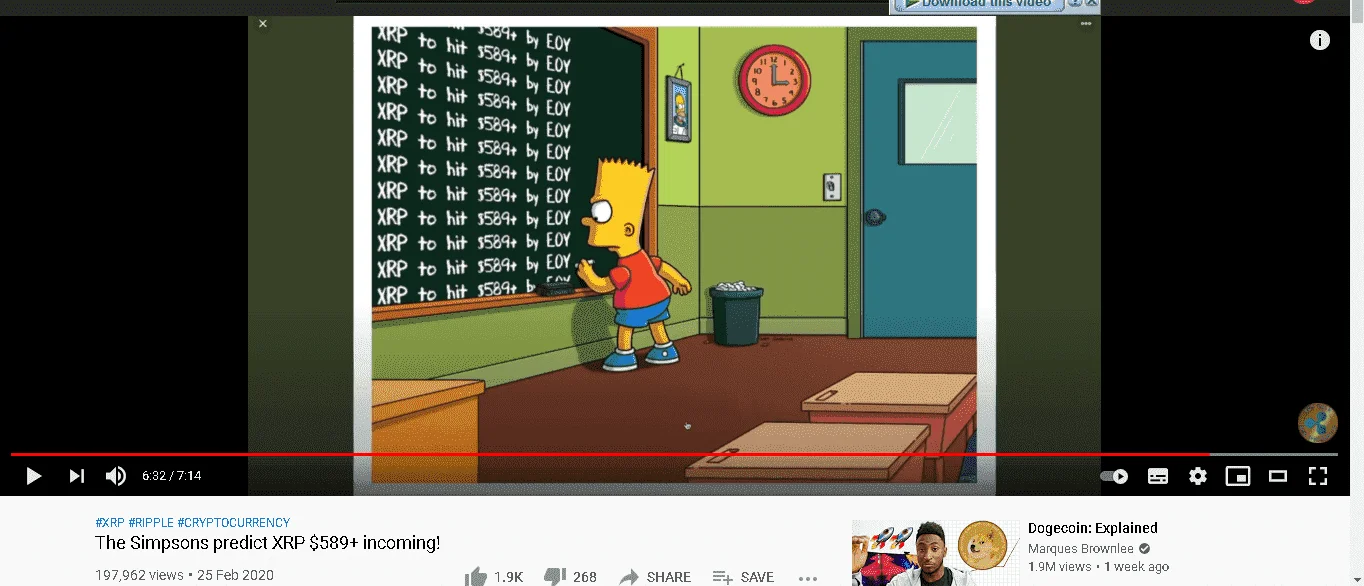Activate the miniplayer mode
This screenshot has height=586, width=1364.
point(1238,476)
